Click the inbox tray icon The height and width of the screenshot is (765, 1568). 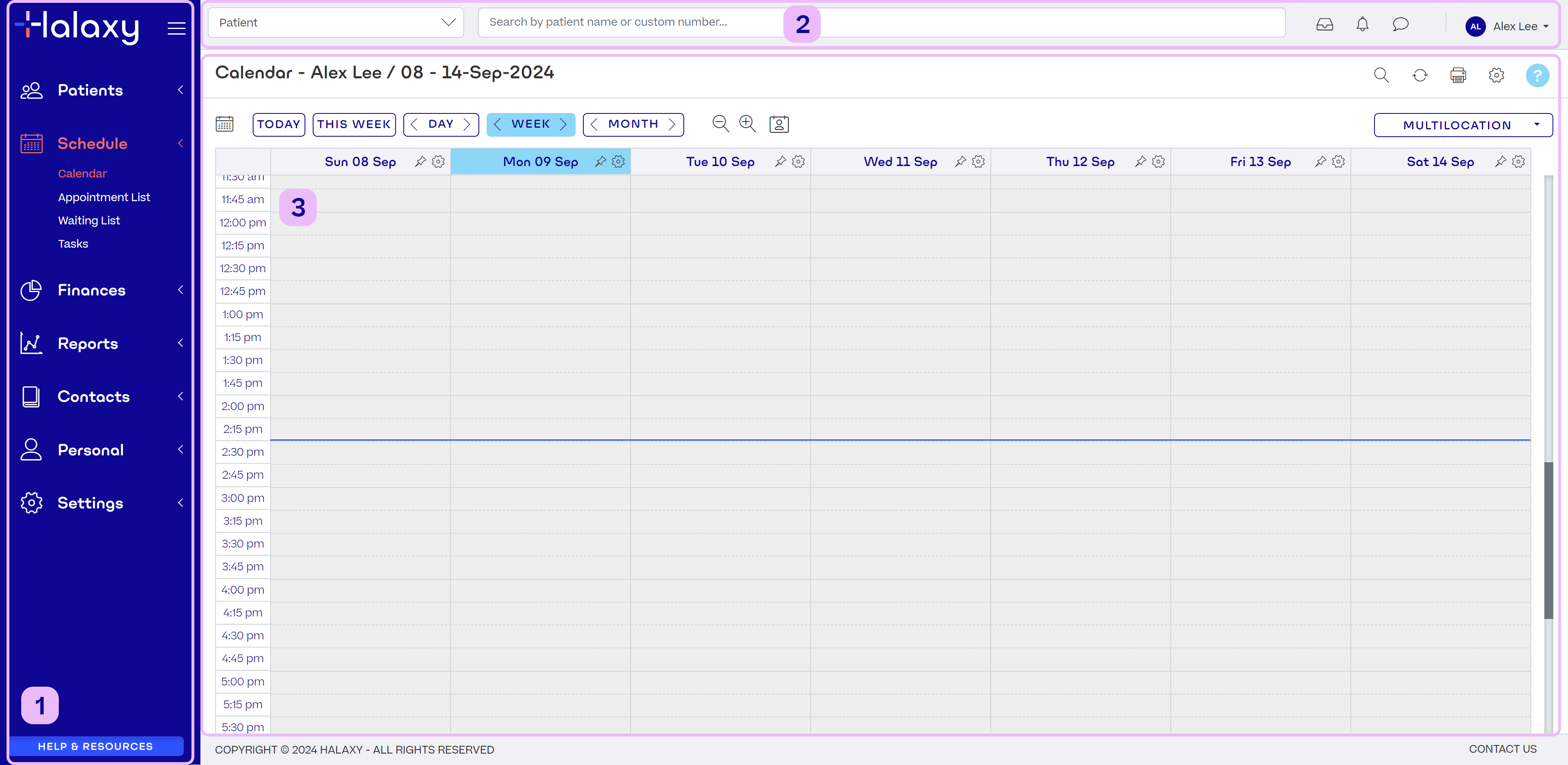[1325, 24]
